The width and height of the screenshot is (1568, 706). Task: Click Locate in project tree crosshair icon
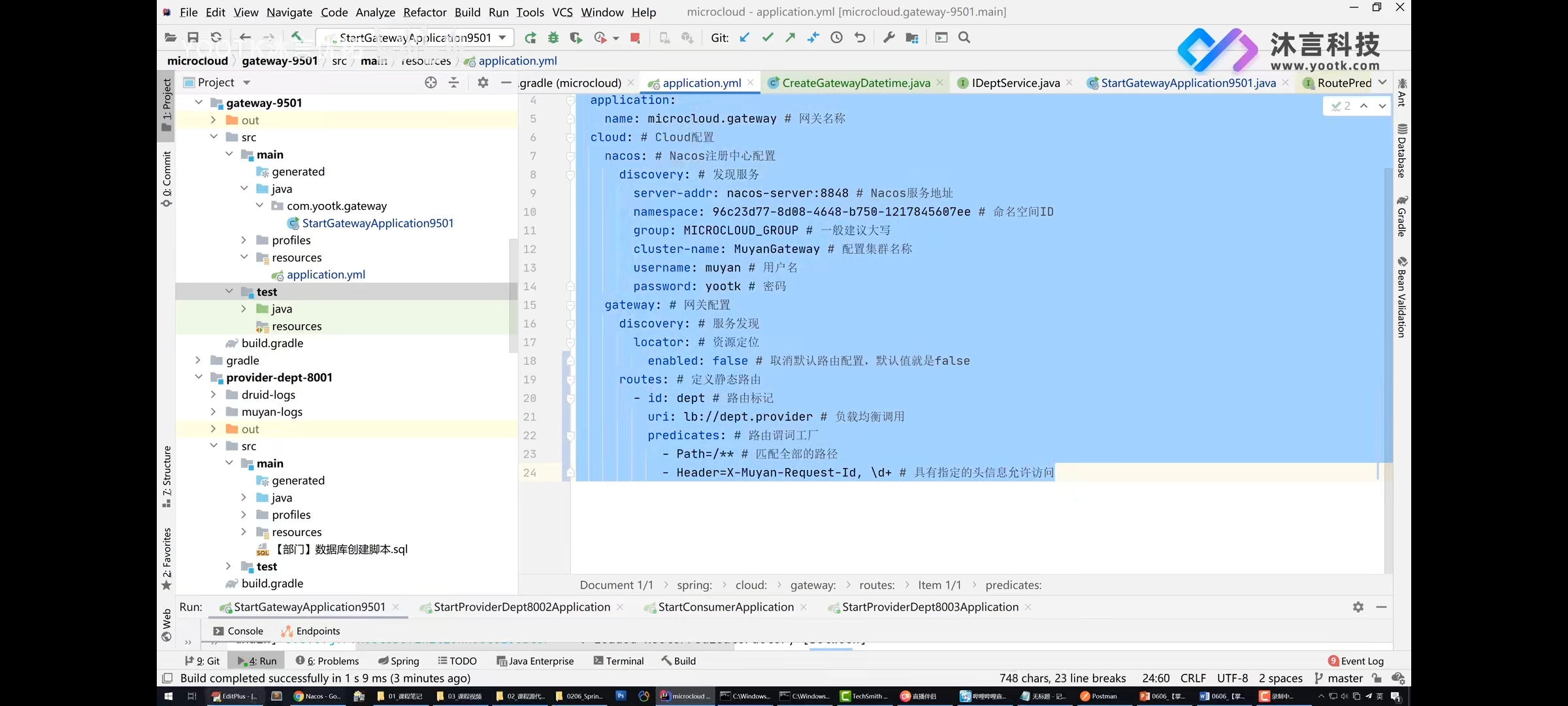(431, 82)
